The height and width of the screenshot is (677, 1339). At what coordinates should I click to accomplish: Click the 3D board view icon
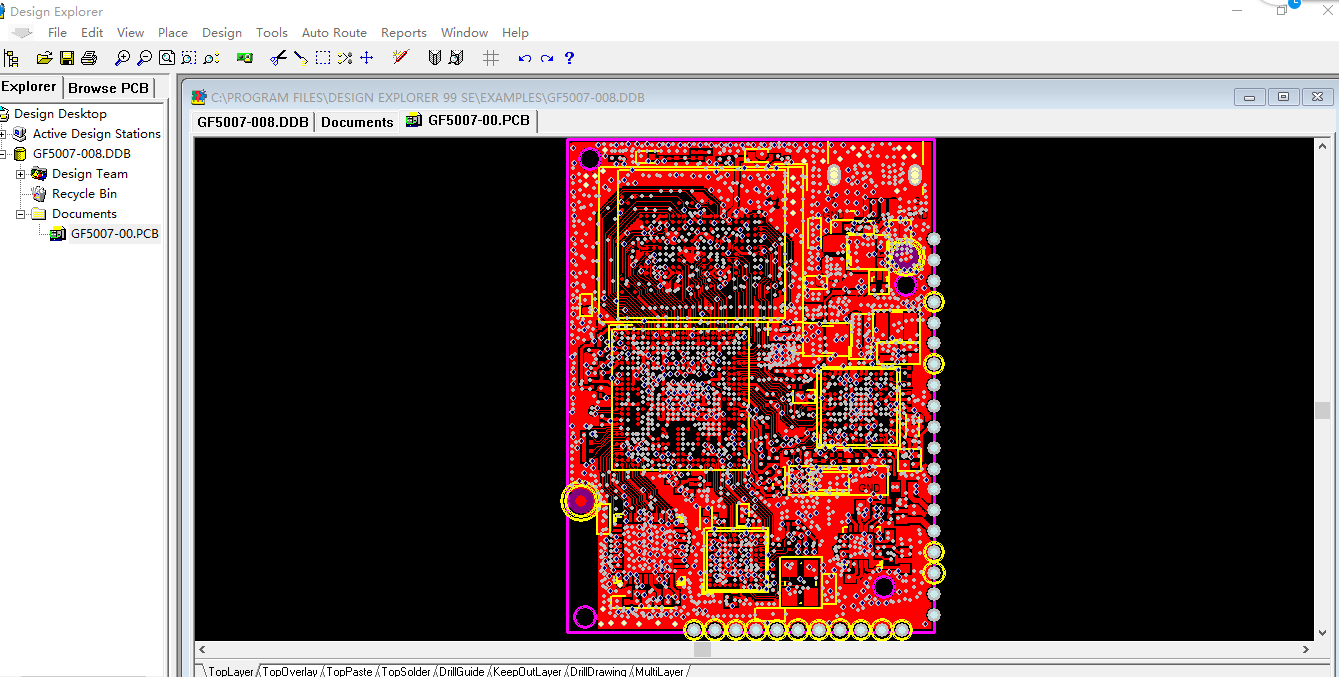[x=244, y=58]
